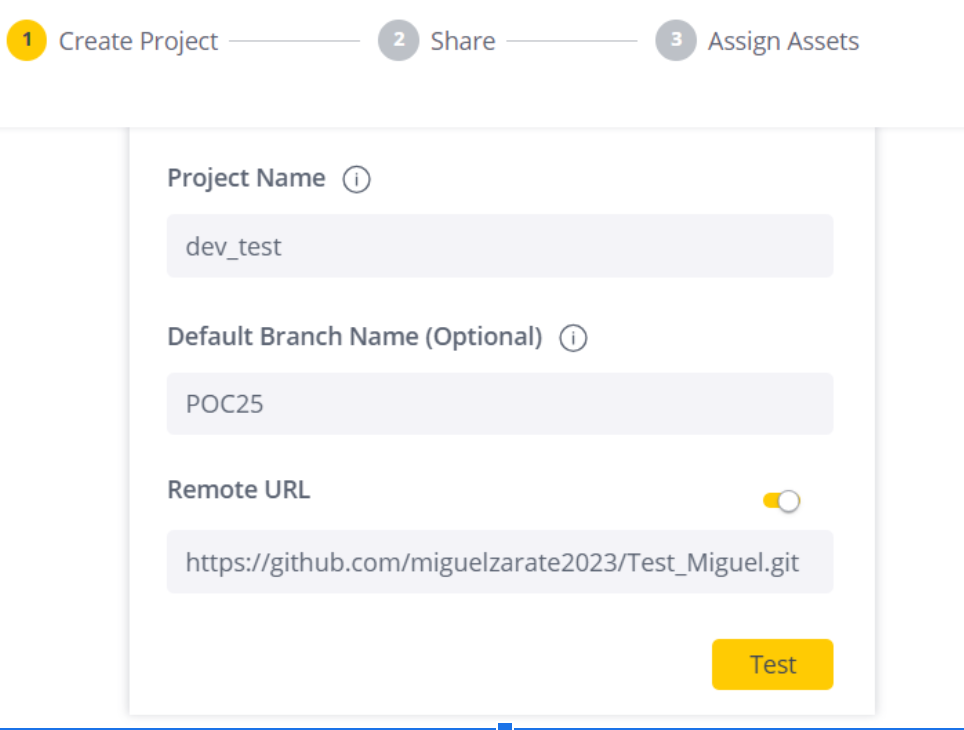This screenshot has height=730, width=964.
Task: Click the branch name field showing POC25
Action: click(x=499, y=404)
